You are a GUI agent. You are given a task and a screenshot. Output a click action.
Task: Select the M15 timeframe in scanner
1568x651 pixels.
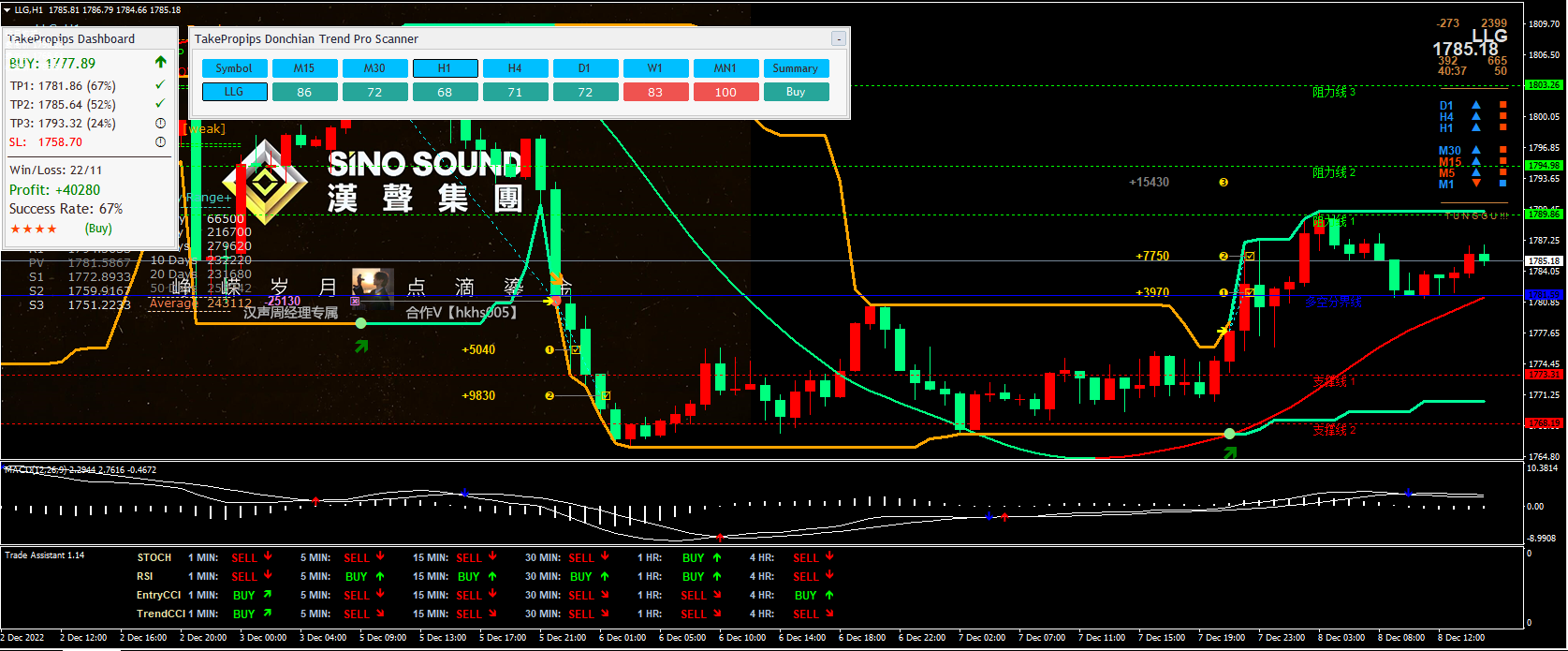304,68
